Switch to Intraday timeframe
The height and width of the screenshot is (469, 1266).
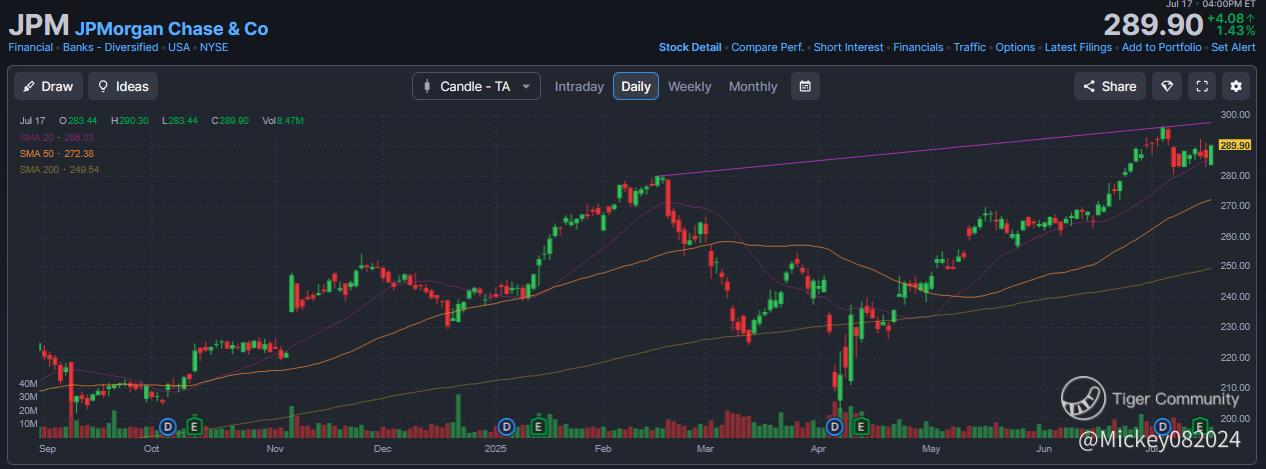tap(579, 86)
